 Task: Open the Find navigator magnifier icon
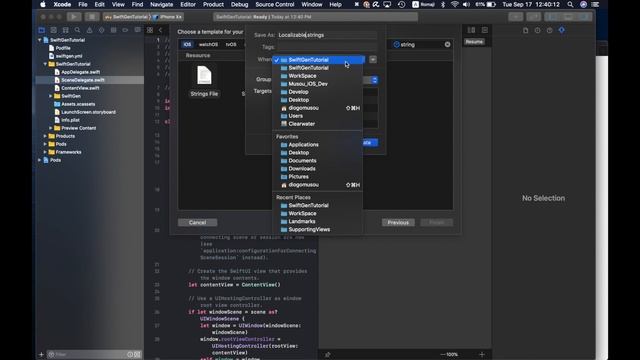(x=77, y=30)
